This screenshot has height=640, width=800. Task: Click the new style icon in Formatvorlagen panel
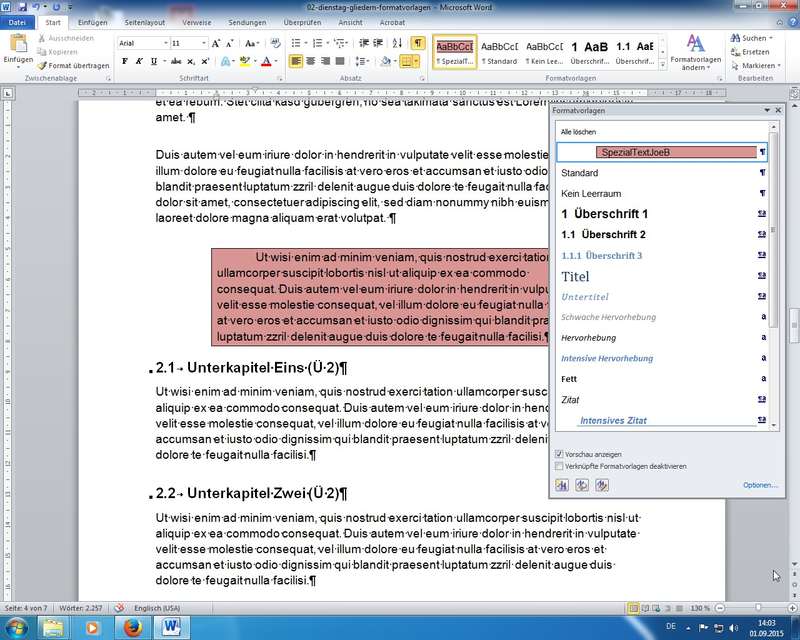(562, 485)
